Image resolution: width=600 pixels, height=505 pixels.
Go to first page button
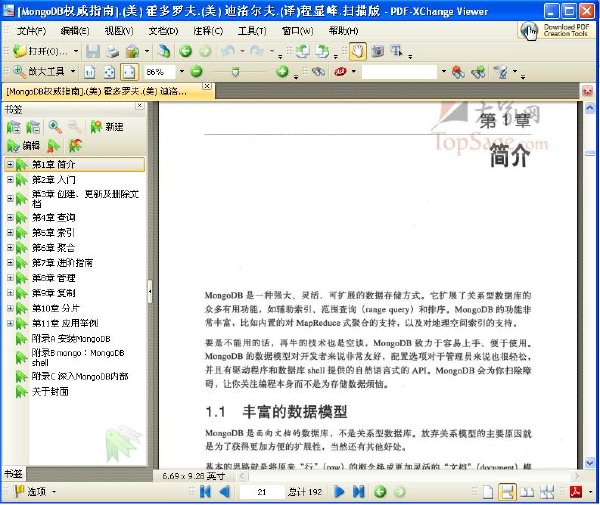pos(205,492)
